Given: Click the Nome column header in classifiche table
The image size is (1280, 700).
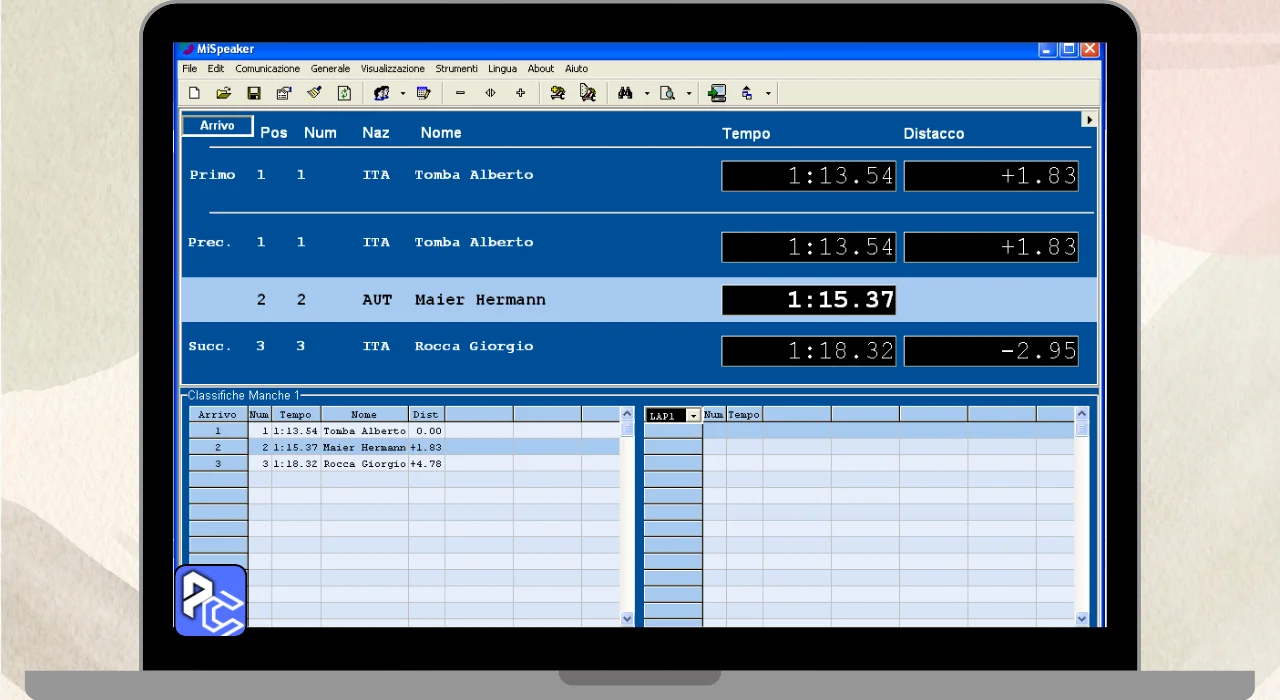Looking at the screenshot, I should click(364, 414).
